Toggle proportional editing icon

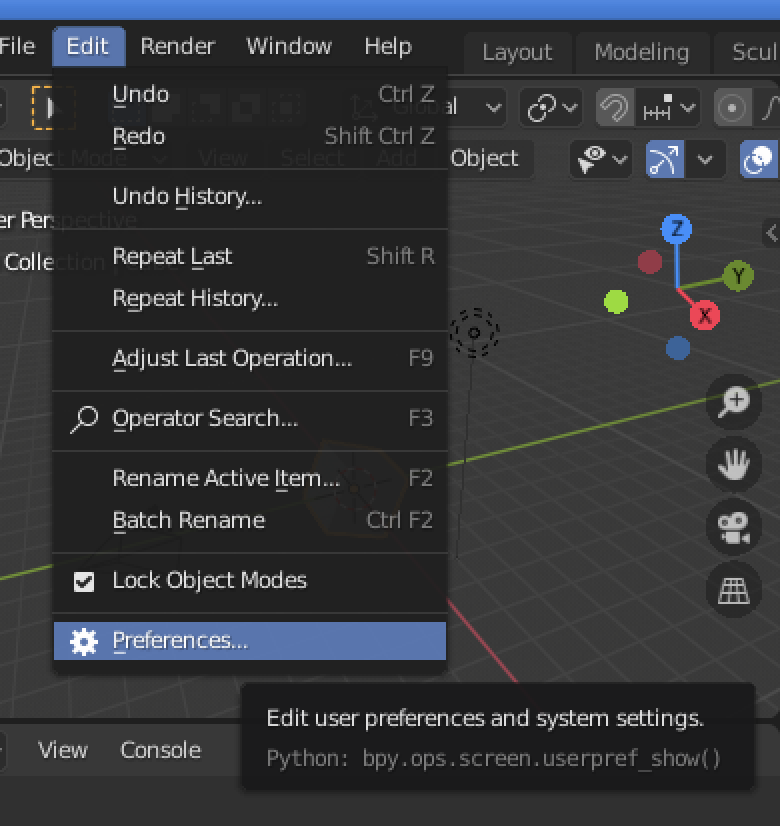[732, 107]
